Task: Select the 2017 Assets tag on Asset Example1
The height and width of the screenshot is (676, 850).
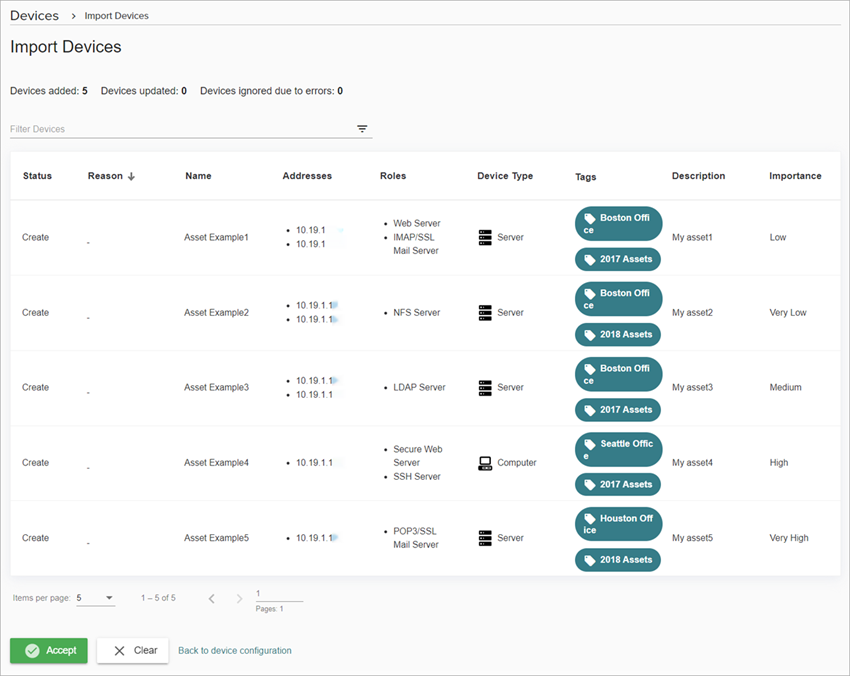Action: 618,259
